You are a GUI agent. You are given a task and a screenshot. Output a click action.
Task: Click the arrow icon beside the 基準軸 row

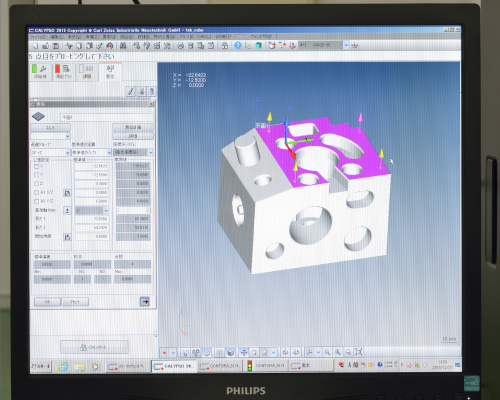(x=67, y=210)
